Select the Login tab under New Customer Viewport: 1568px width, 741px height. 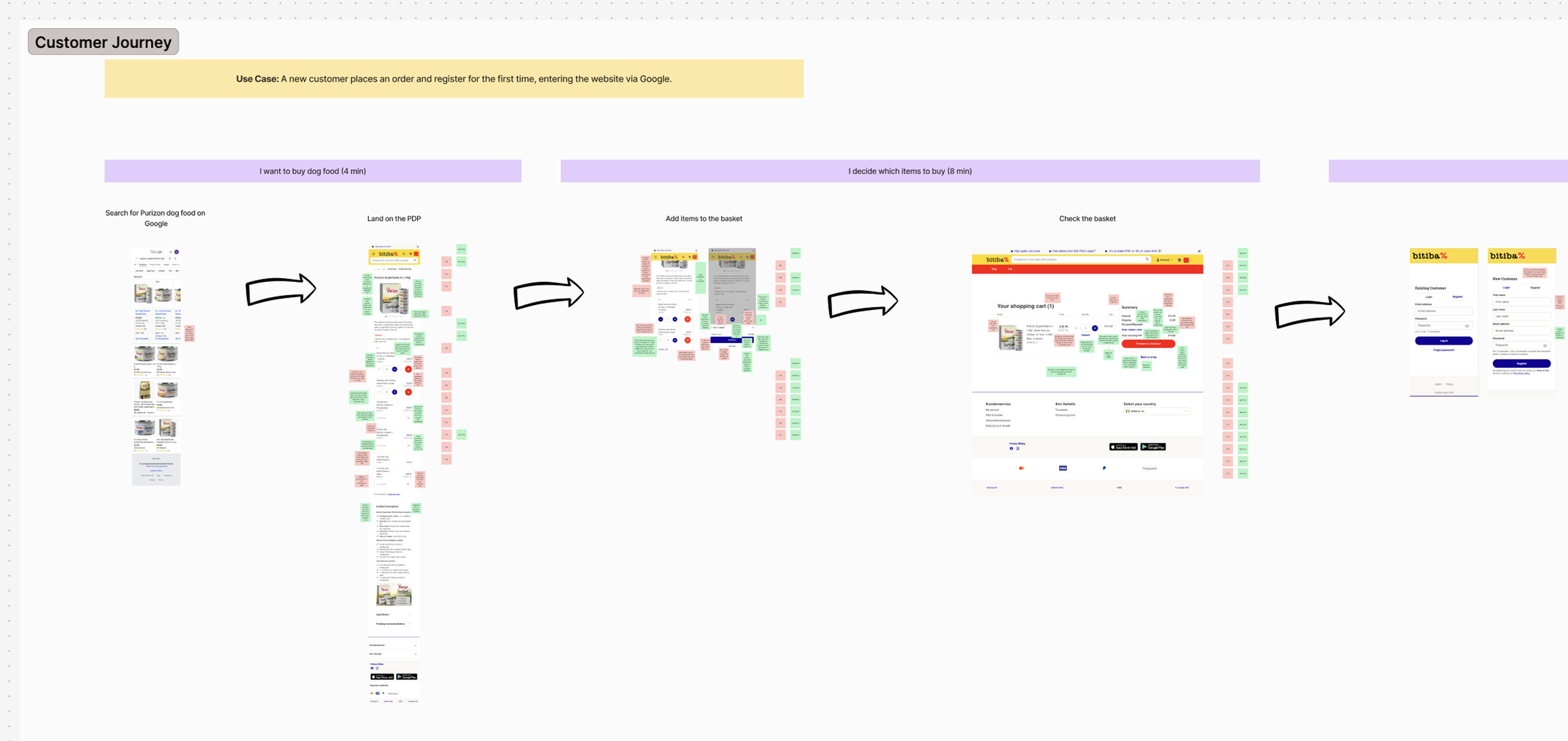click(x=1506, y=287)
